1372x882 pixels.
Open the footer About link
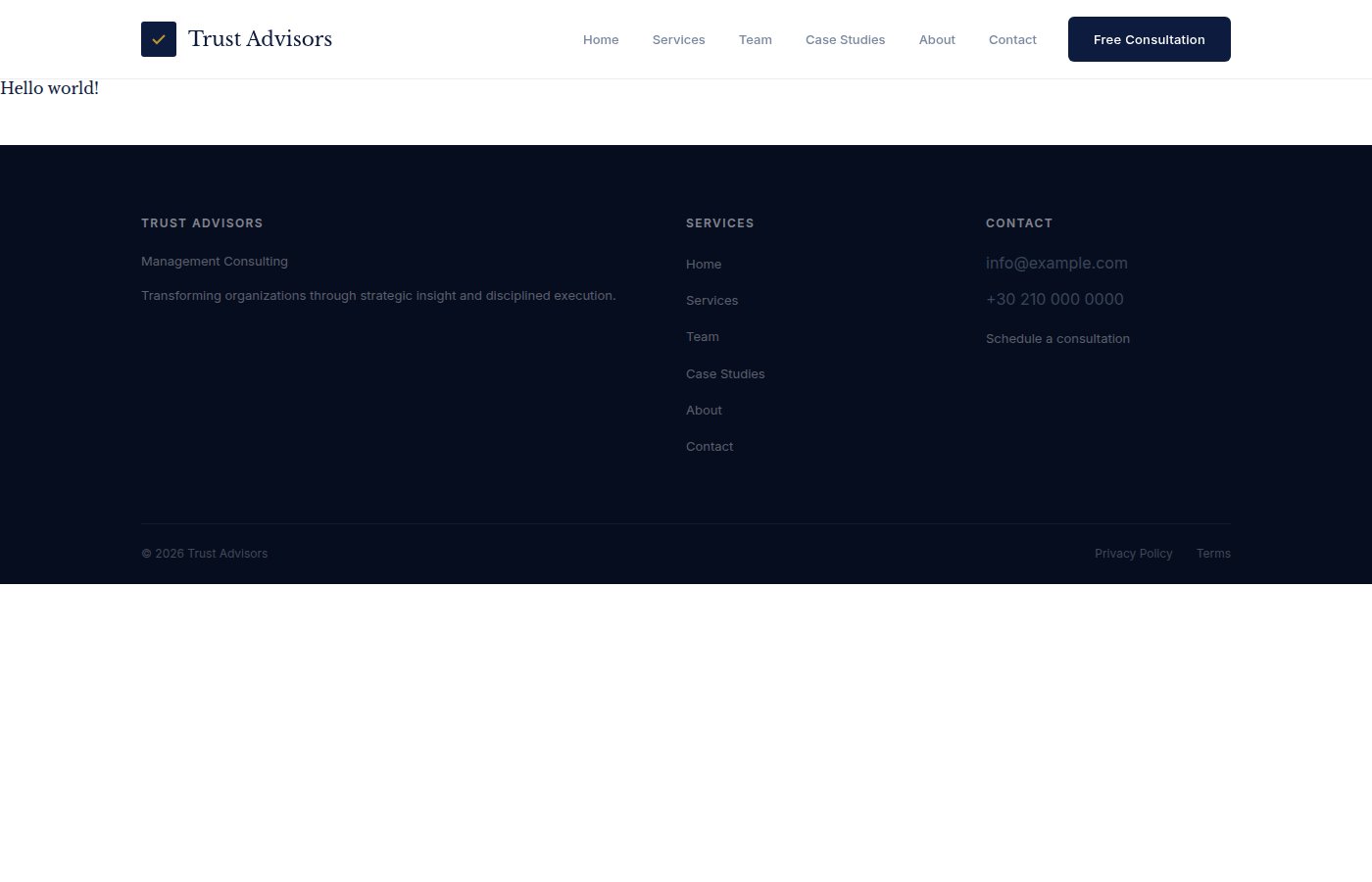click(x=704, y=411)
